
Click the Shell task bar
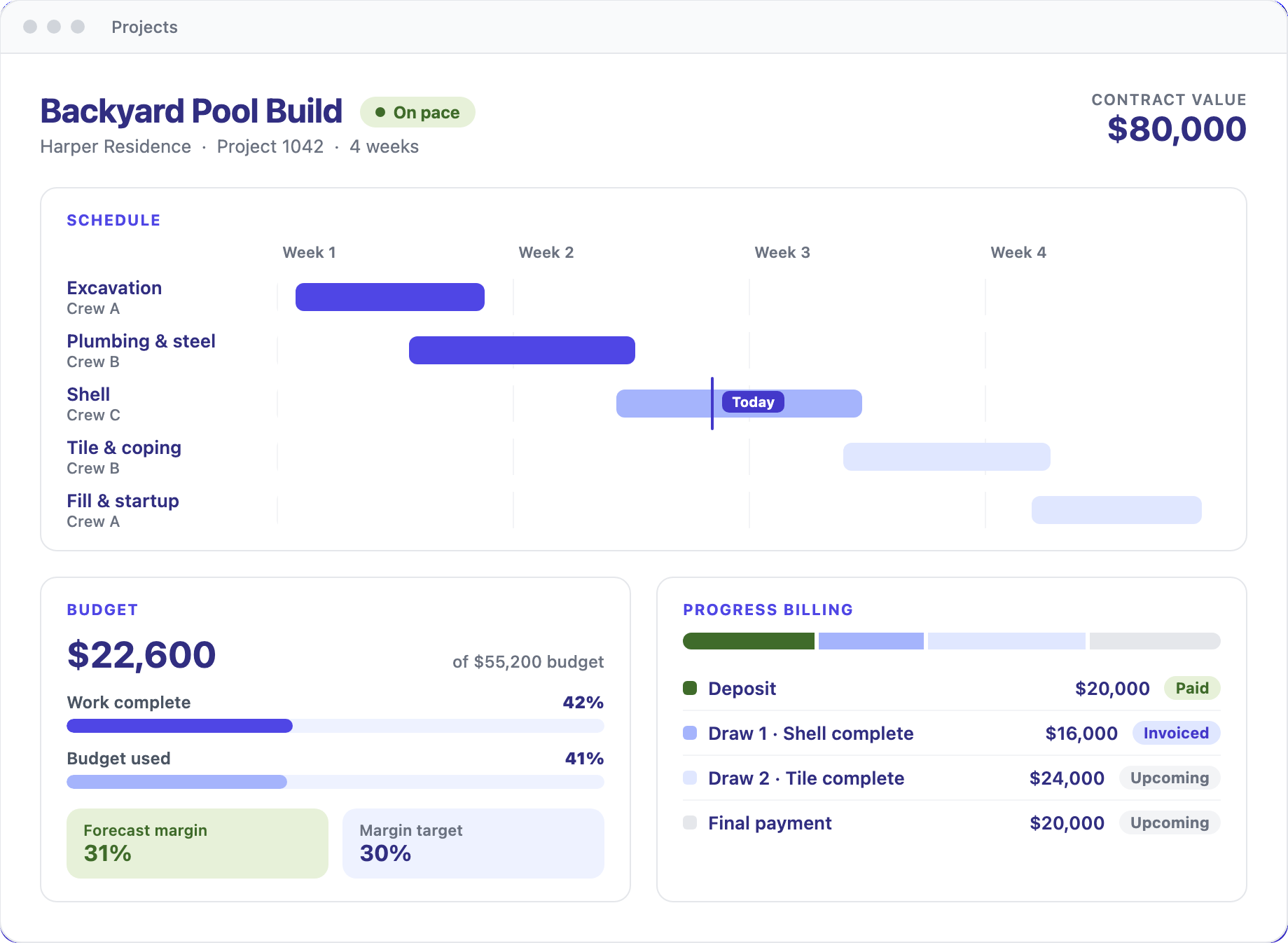coord(739,404)
